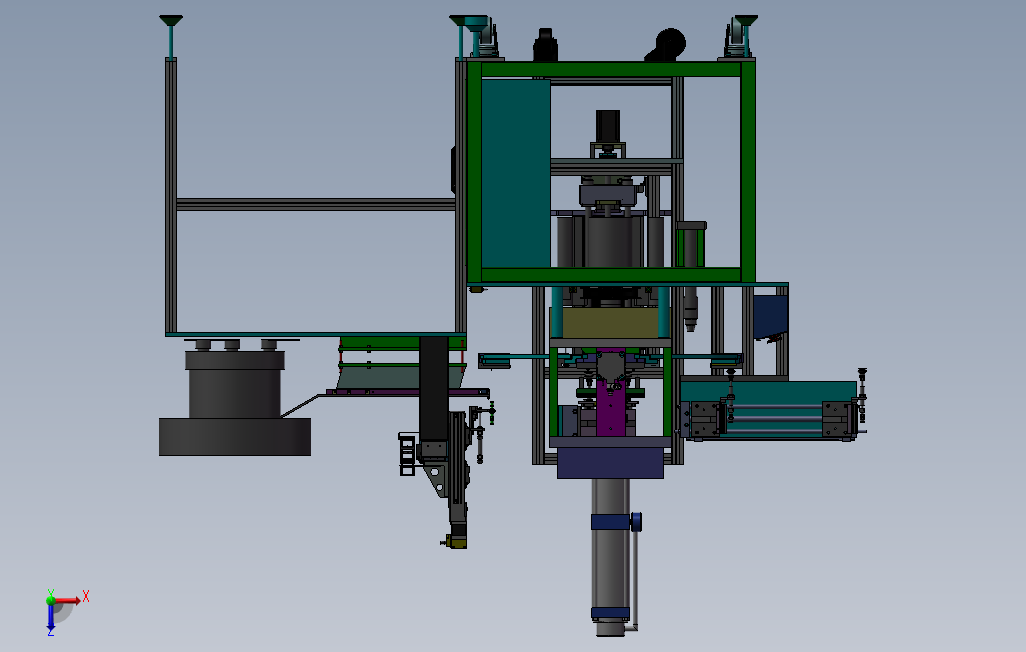Select the horizontal aluminum profile crossbar on the left frame
The image size is (1026, 652).
coord(316,204)
